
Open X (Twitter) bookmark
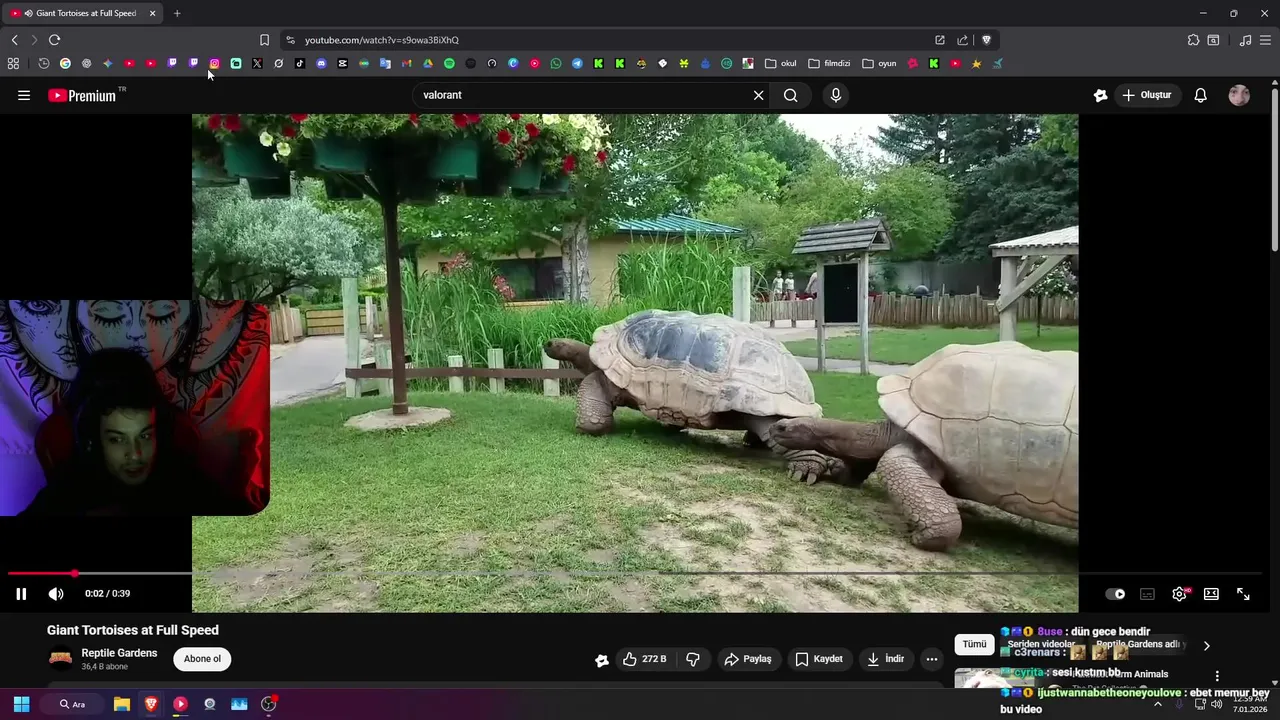[x=257, y=63]
